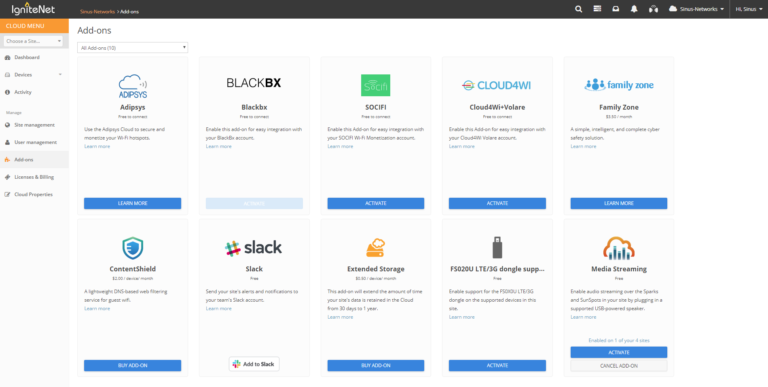Click the IgniteNet logo
Image resolution: width=768 pixels, height=387 pixels.
[x=33, y=9]
